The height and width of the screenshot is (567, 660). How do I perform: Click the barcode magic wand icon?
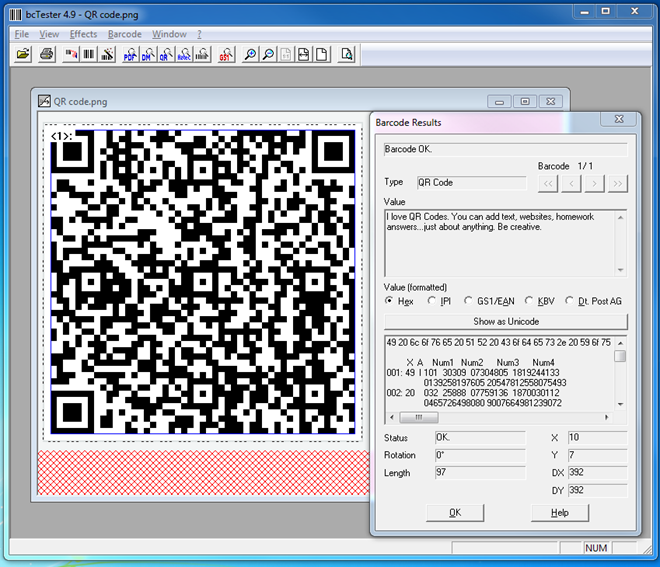click(x=107, y=54)
